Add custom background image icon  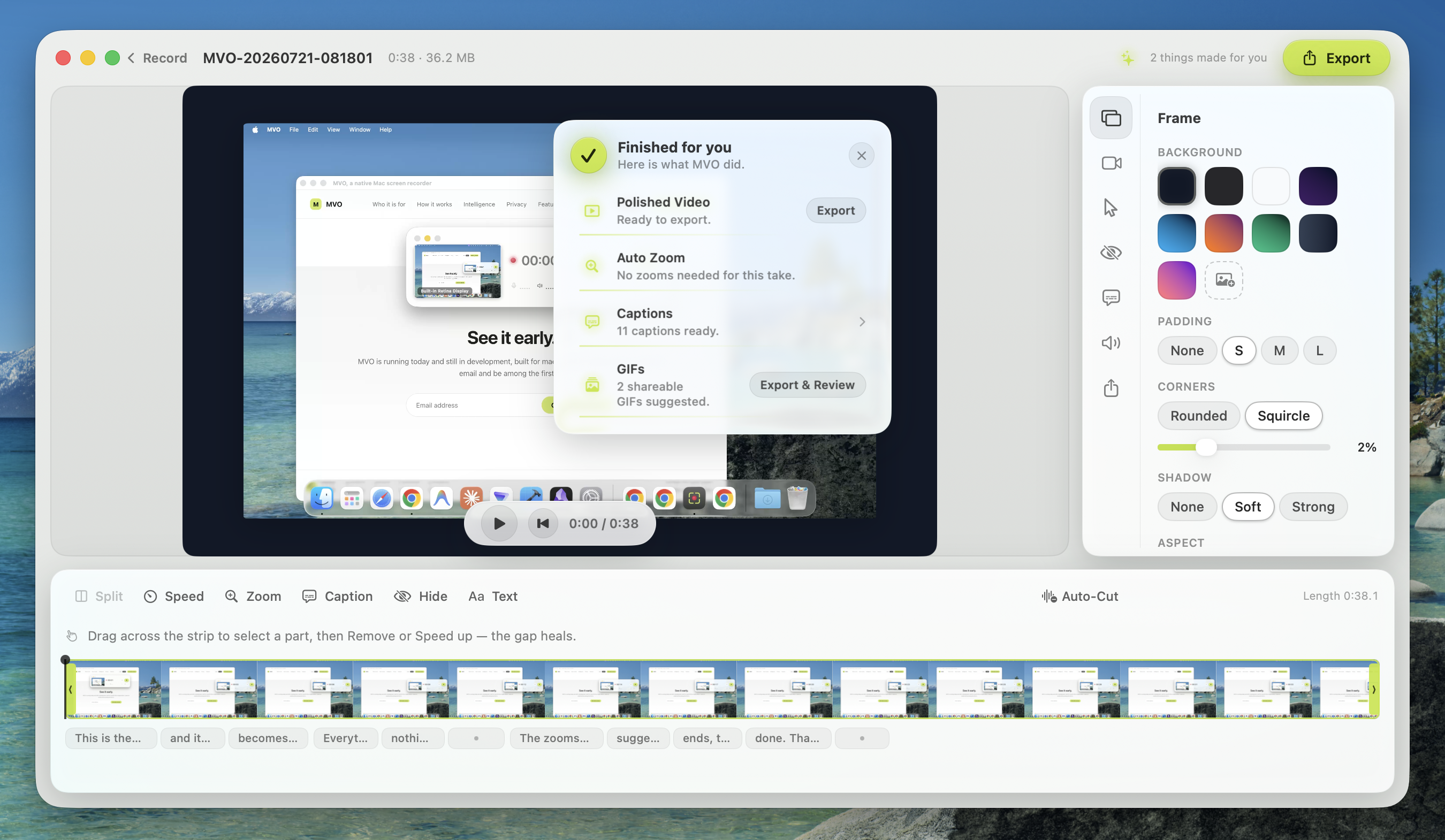coord(1223,280)
